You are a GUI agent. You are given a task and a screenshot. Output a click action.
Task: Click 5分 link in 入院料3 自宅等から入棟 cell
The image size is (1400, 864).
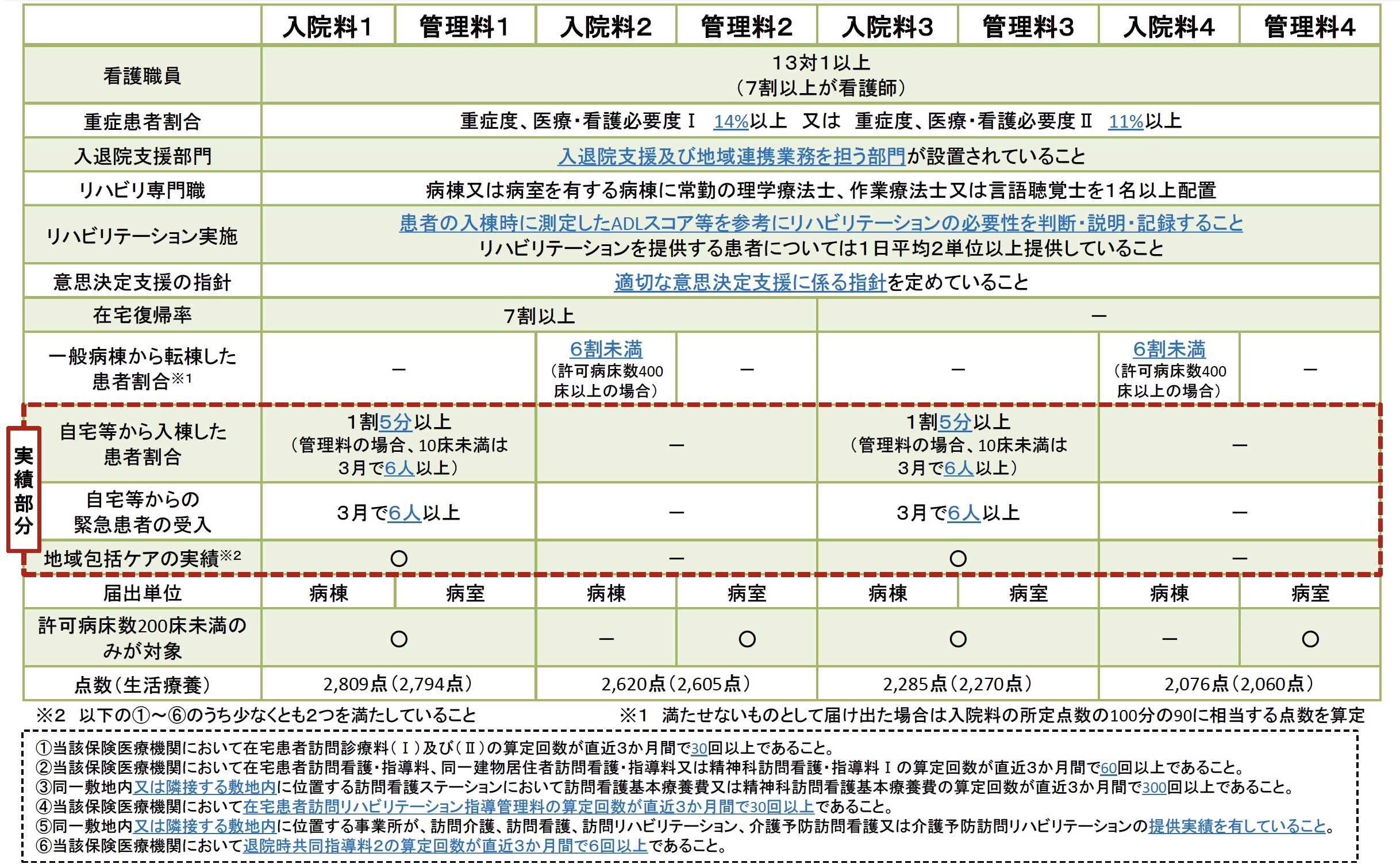955,423
